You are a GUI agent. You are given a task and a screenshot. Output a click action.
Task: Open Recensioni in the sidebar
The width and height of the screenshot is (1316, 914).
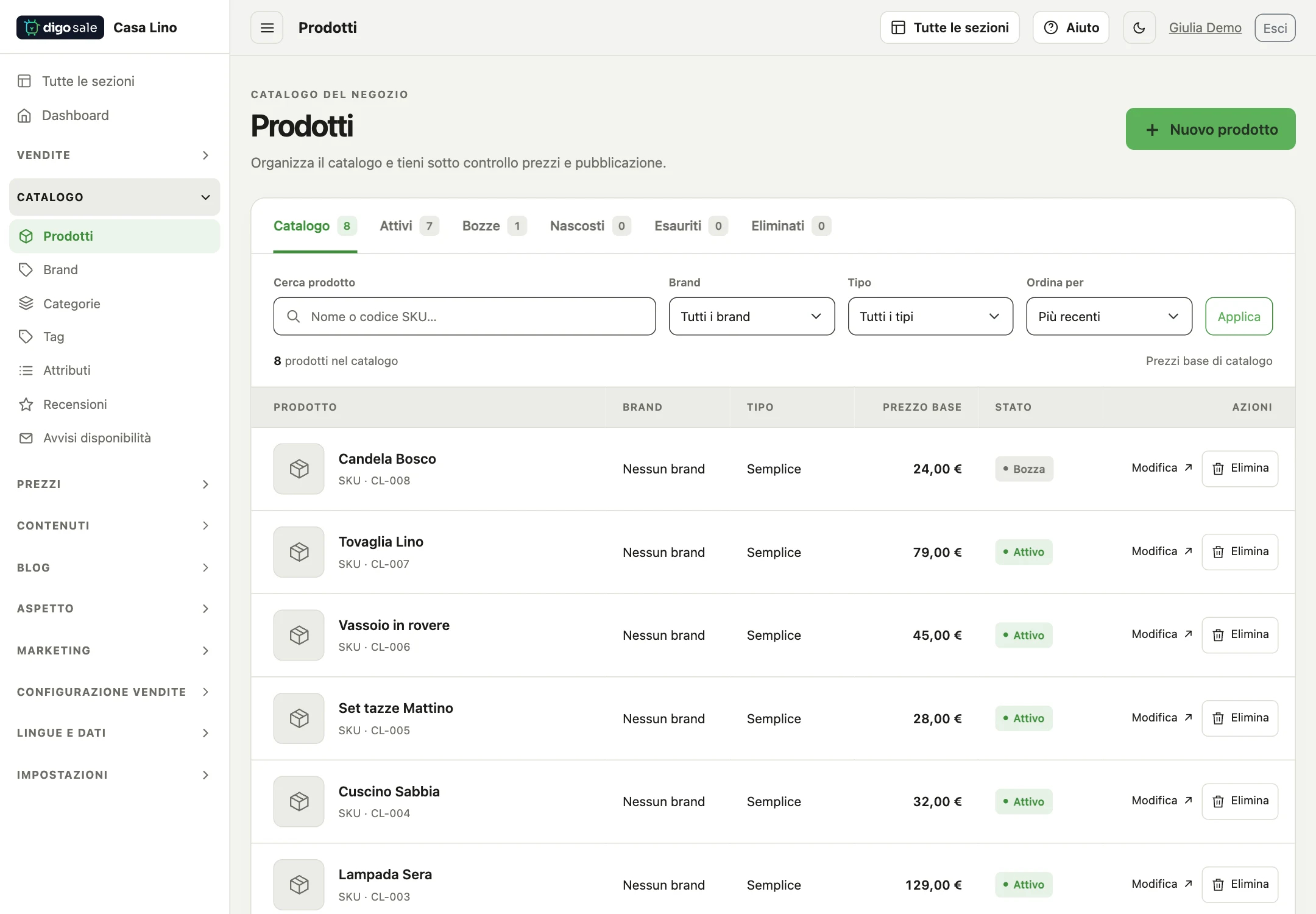point(115,404)
